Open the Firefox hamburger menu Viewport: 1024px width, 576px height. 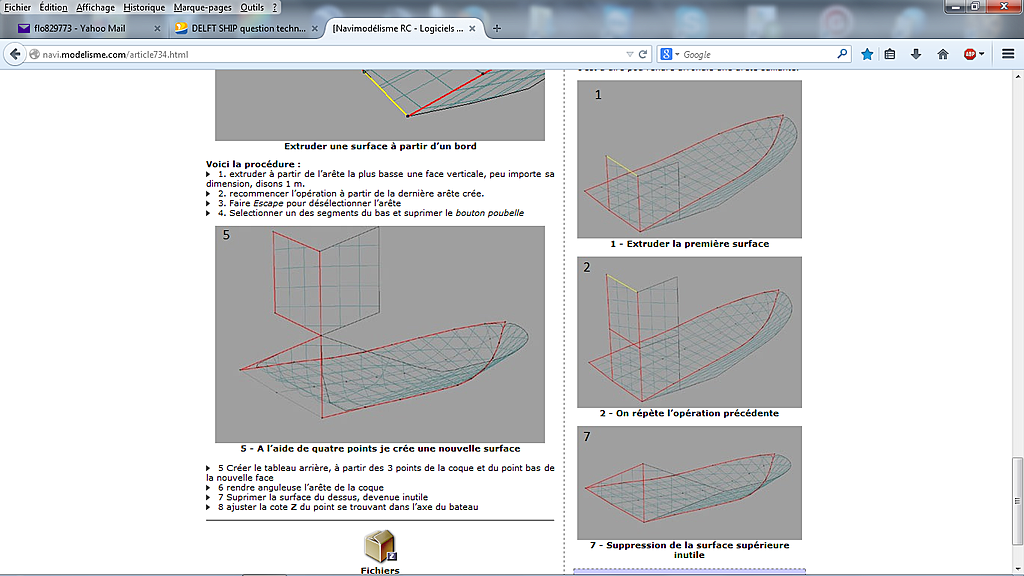pyautogui.click(x=1006, y=54)
